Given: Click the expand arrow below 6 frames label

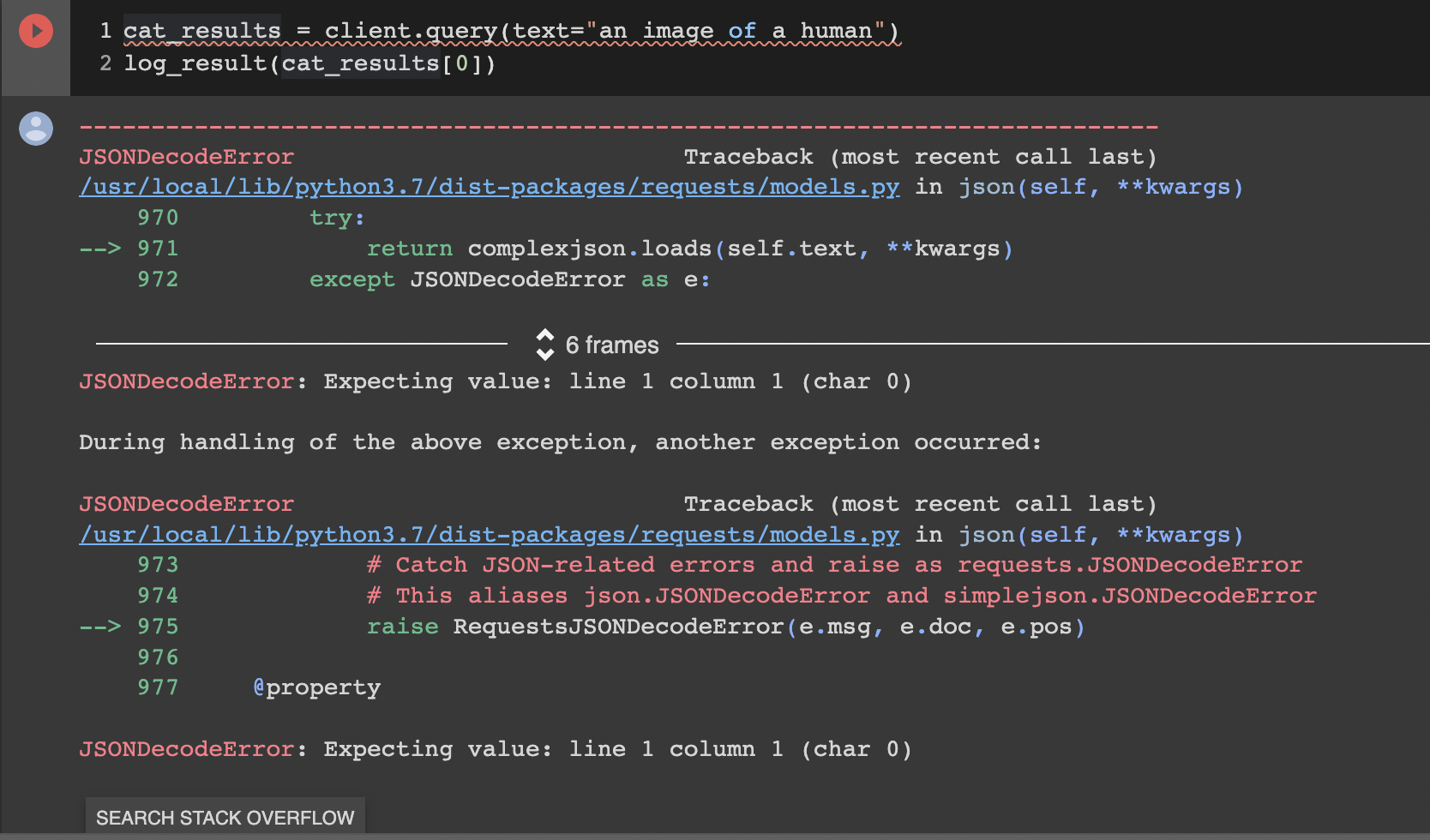Looking at the screenshot, I should coord(546,353).
